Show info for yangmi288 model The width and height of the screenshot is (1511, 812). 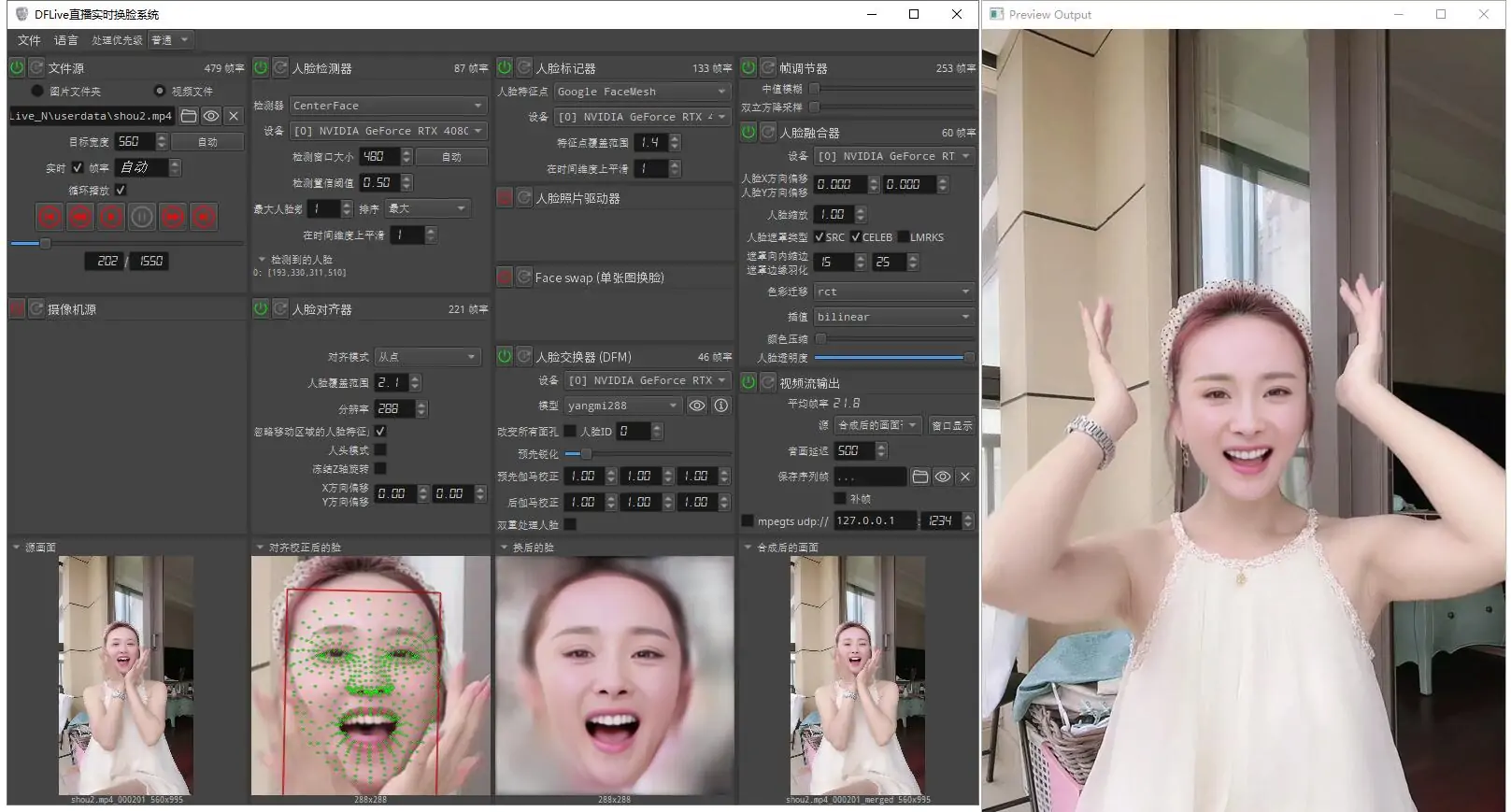721,406
